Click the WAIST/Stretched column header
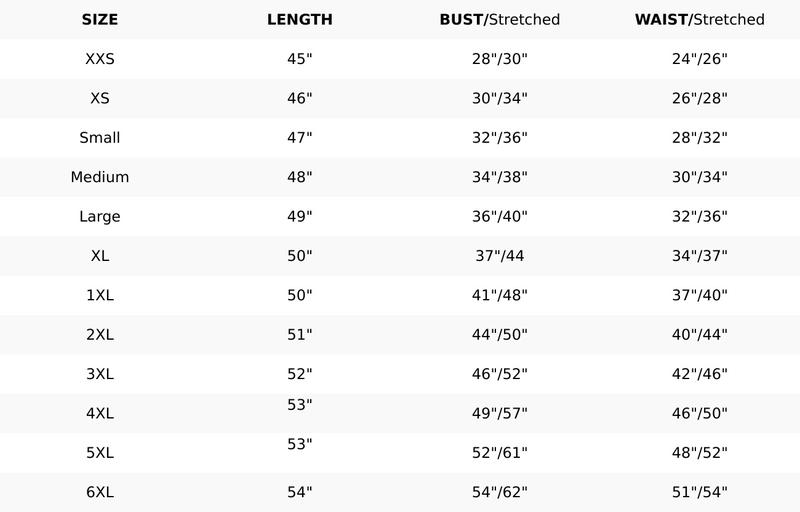Image resolution: width=800 pixels, height=512 pixels. [x=700, y=19]
